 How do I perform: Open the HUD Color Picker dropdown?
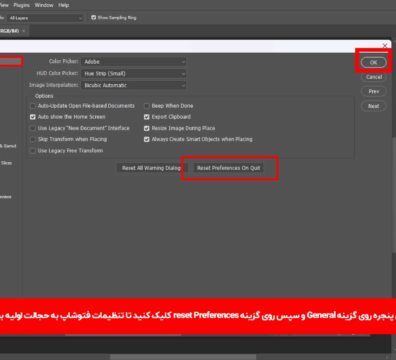(x=134, y=73)
